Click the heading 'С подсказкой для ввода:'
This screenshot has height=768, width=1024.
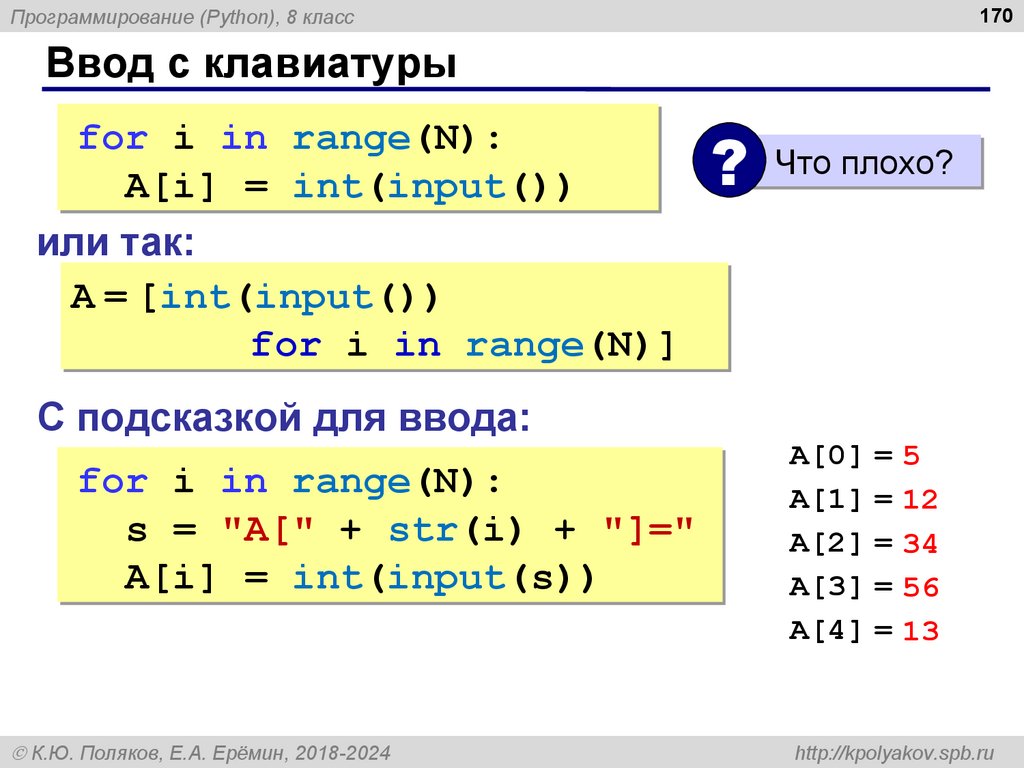pos(283,417)
